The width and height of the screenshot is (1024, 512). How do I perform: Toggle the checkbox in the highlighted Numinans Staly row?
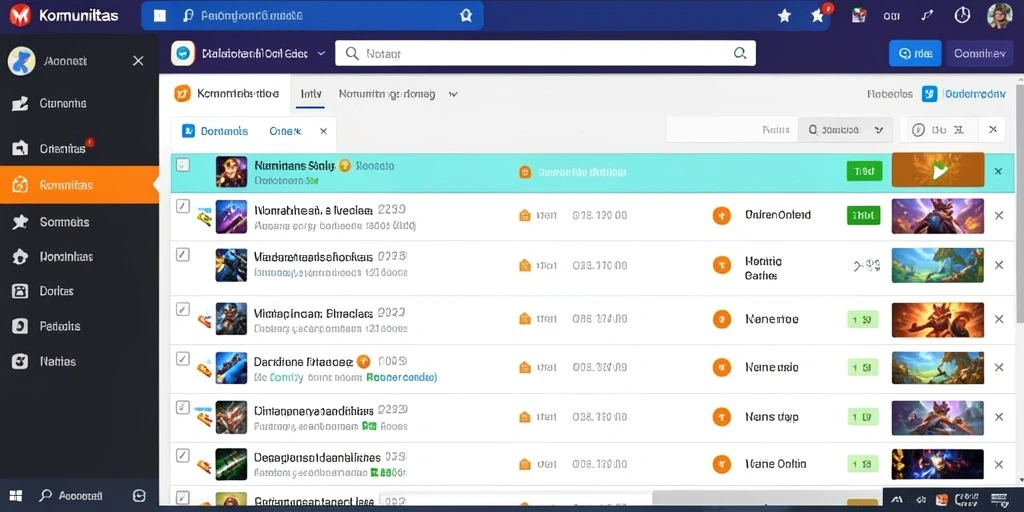184,165
